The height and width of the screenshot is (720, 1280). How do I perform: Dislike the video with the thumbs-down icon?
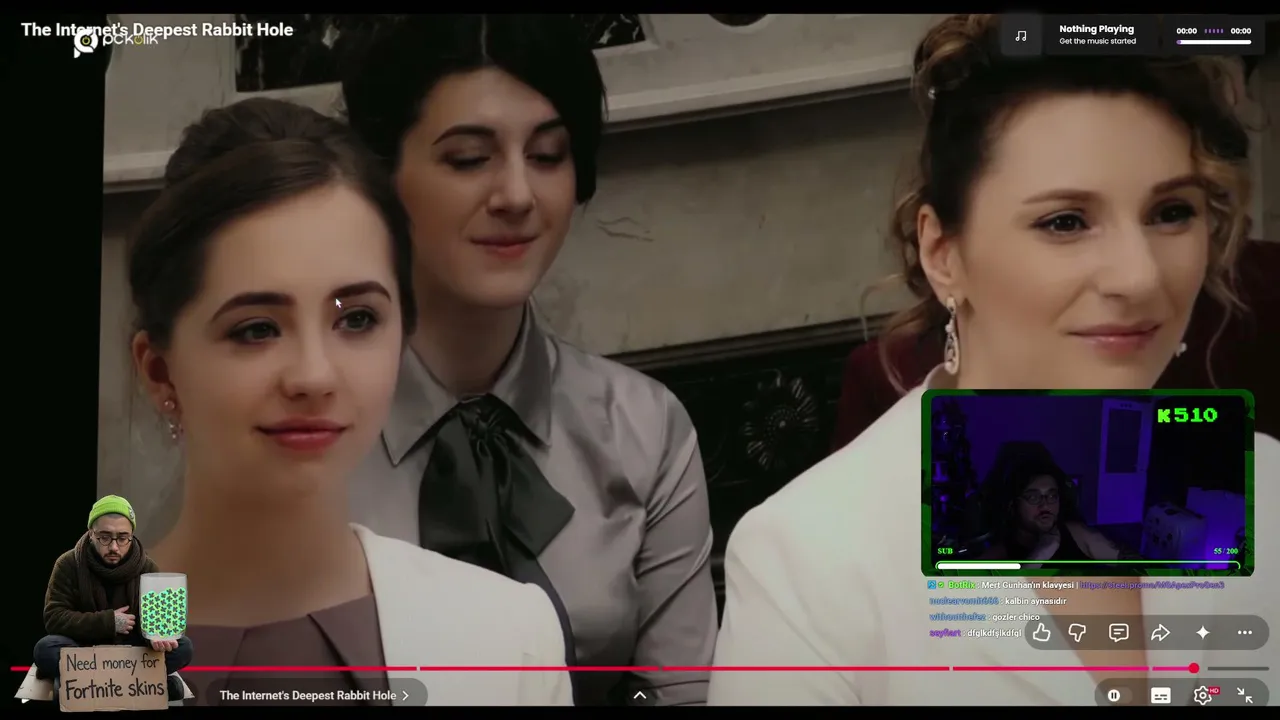point(1077,632)
